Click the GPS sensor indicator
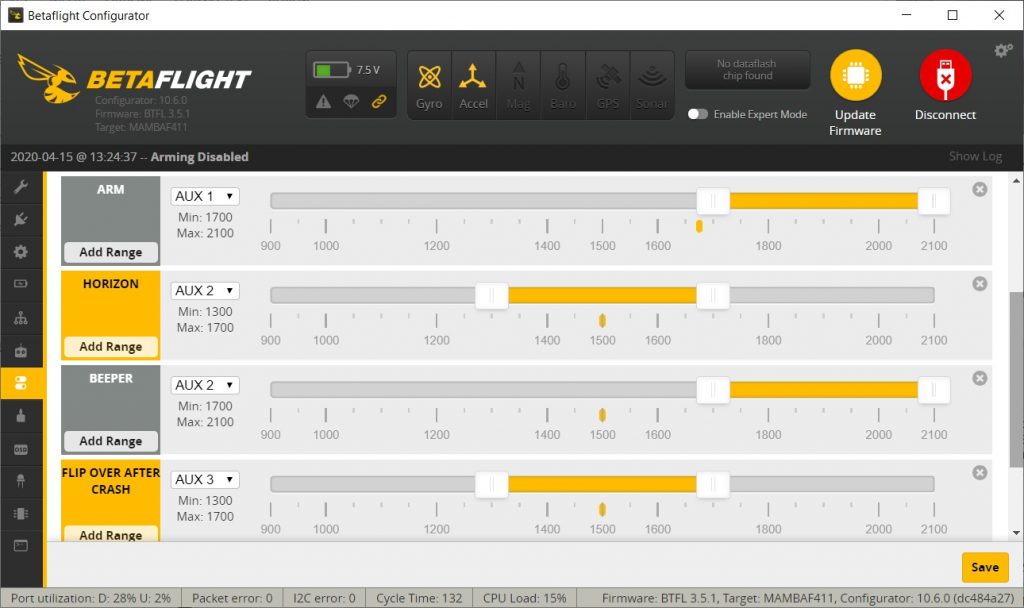This screenshot has height=608, width=1024. 607,86
